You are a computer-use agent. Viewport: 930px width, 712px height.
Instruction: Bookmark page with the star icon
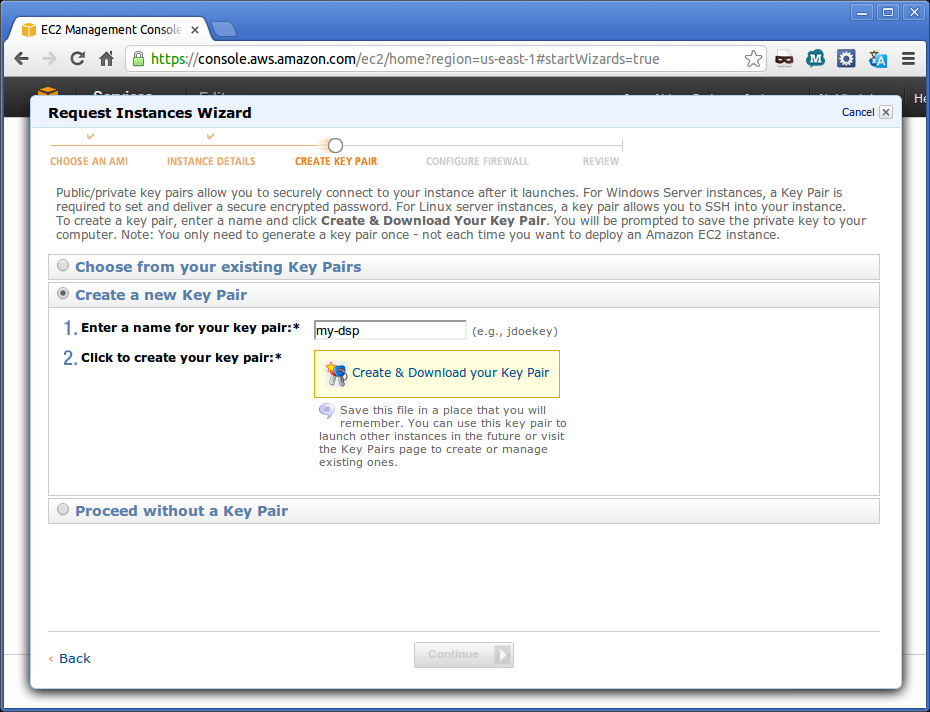pyautogui.click(x=753, y=59)
